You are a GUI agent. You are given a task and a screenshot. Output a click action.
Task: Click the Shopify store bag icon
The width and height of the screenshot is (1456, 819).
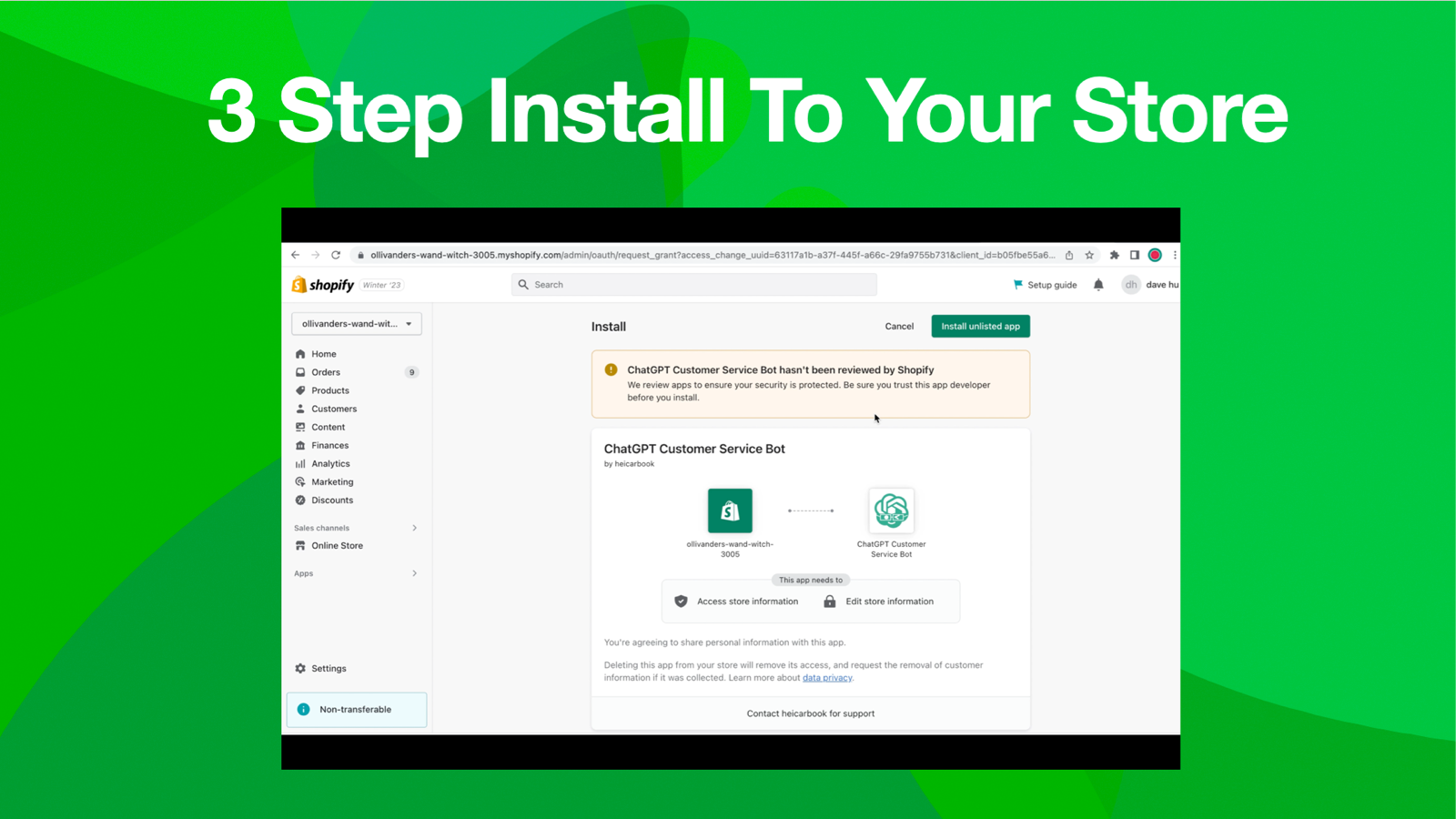(730, 511)
